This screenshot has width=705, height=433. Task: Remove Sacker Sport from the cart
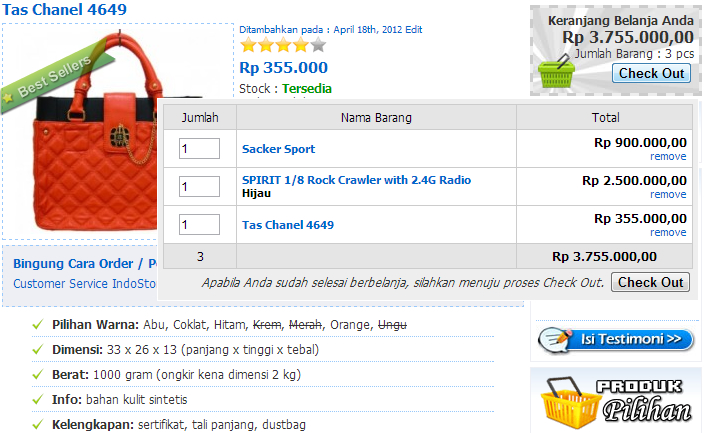coord(668,157)
